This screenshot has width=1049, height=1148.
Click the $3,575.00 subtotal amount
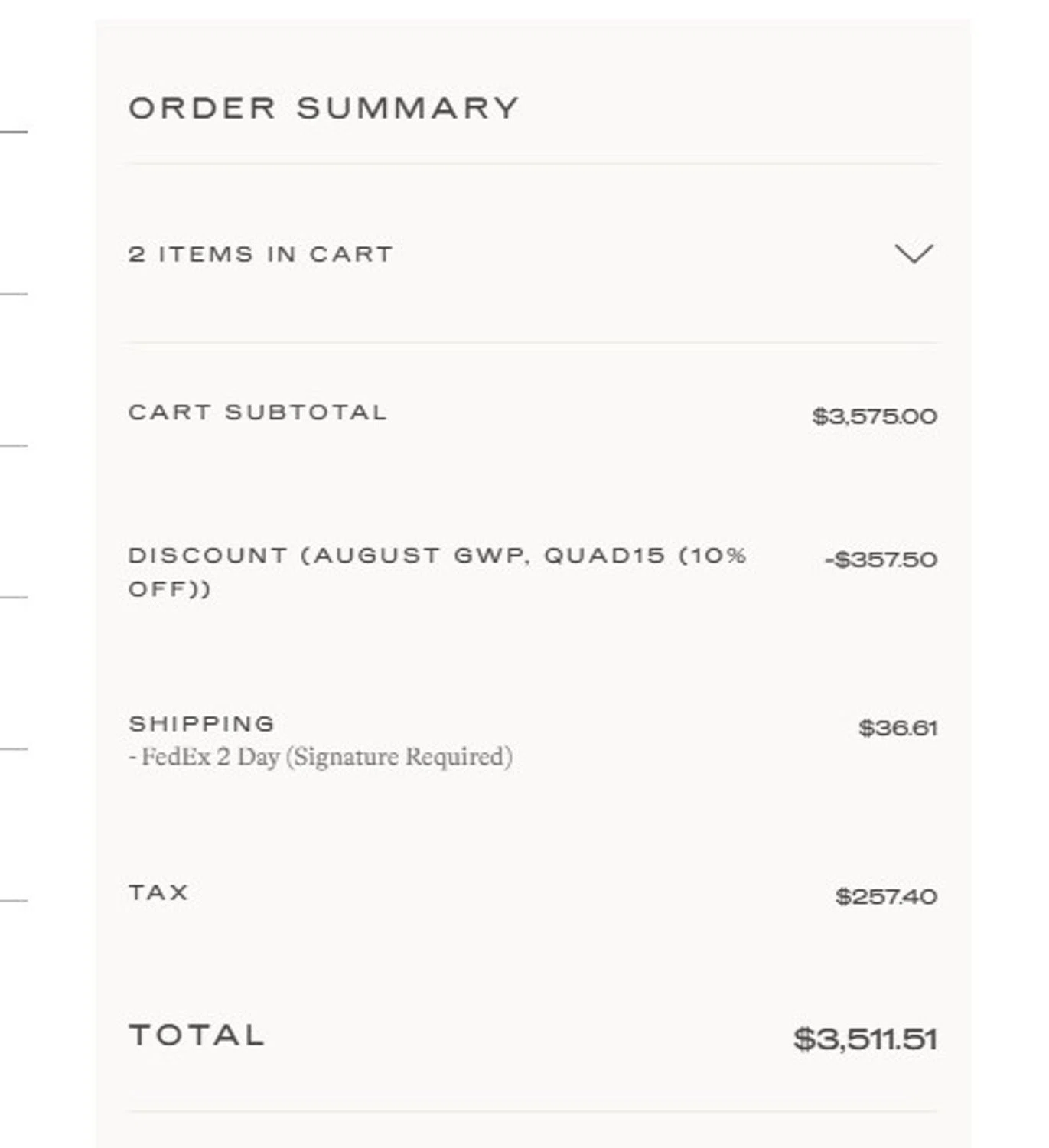click(x=874, y=416)
